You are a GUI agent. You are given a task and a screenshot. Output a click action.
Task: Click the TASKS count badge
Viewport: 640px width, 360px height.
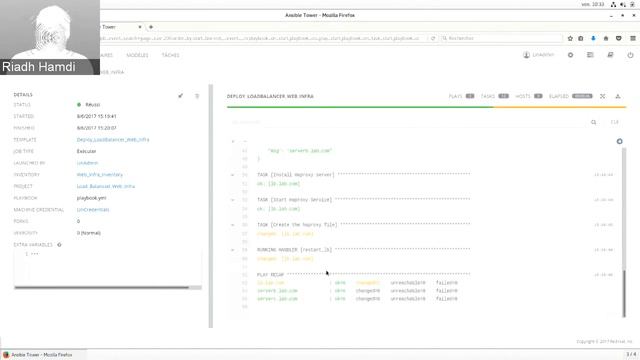tap(503, 96)
